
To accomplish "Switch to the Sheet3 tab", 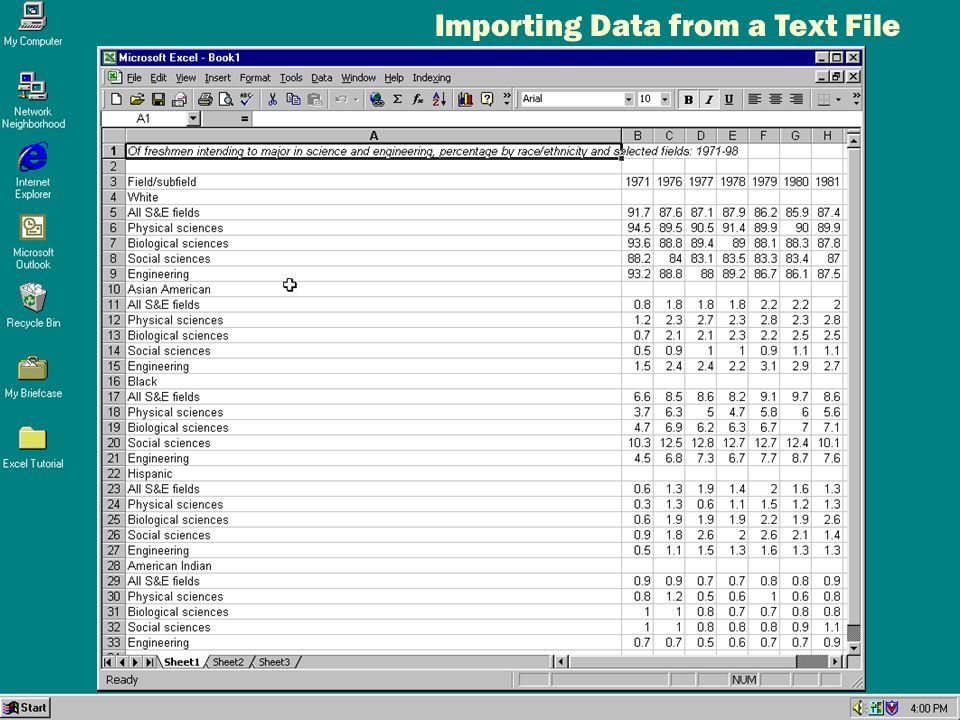I will tap(274, 662).
